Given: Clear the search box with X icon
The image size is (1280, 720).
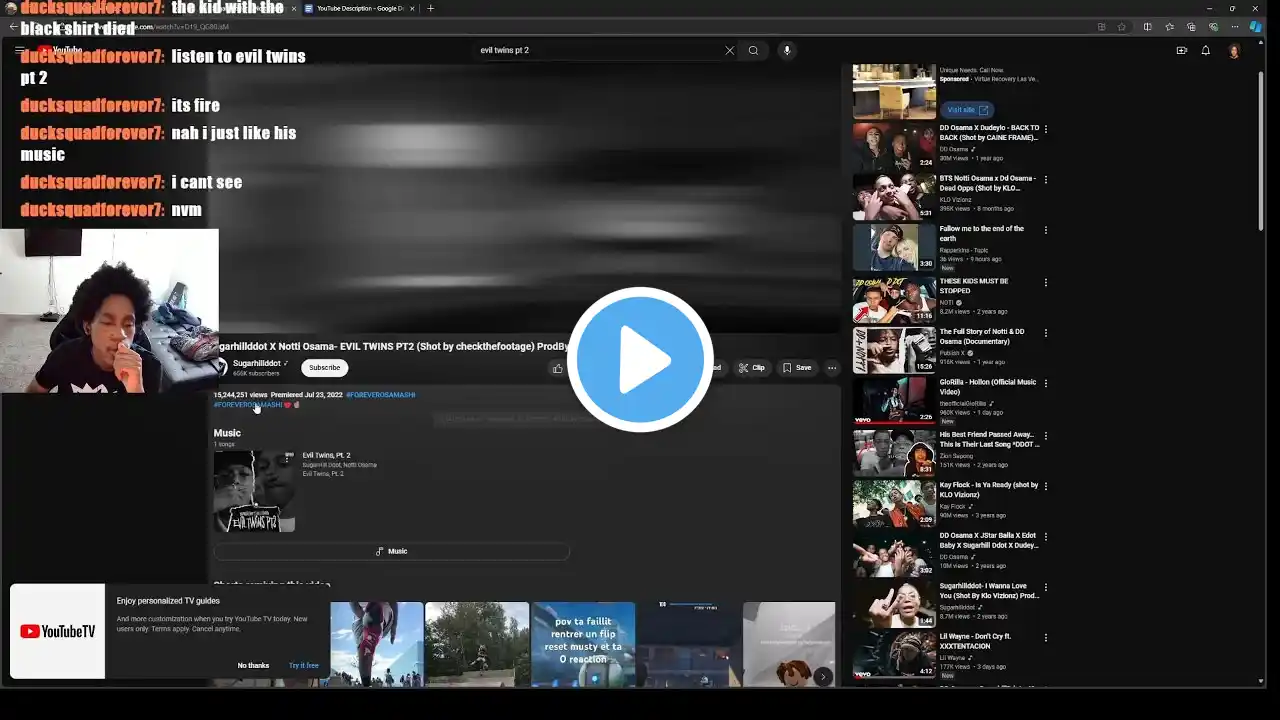Looking at the screenshot, I should [x=729, y=51].
